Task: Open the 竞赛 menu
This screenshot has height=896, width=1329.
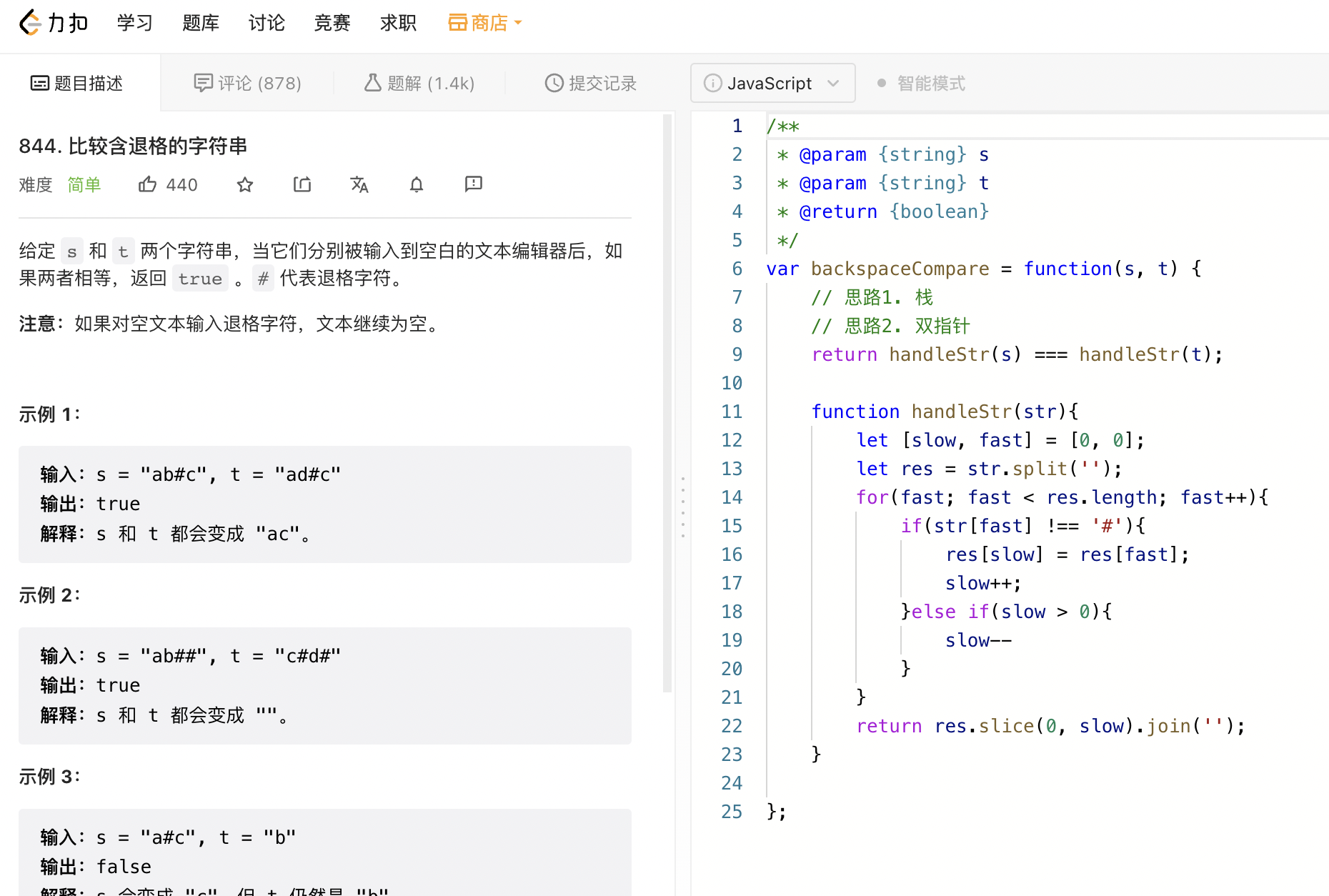Action: click(332, 23)
